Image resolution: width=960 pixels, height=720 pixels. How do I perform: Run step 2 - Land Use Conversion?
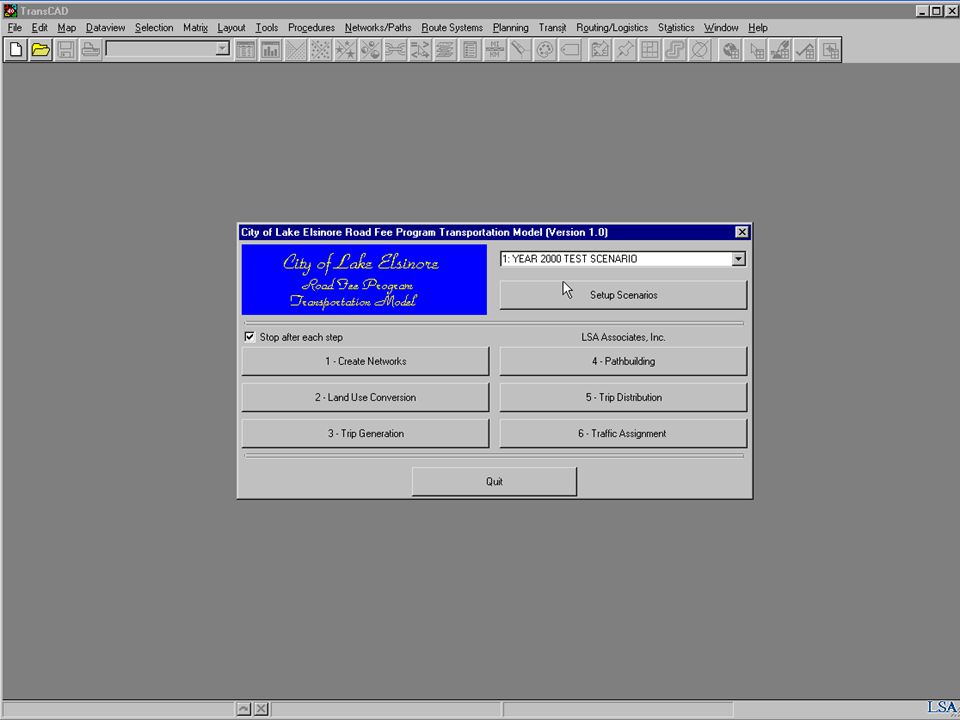coord(366,397)
